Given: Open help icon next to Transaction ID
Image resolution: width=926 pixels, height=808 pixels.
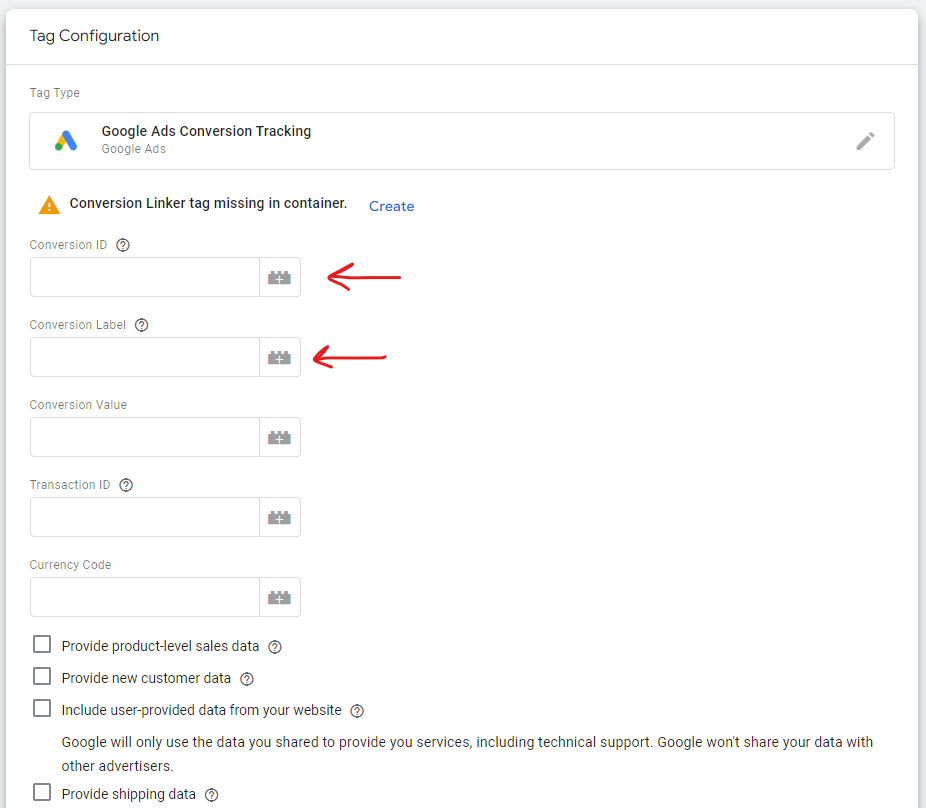Looking at the screenshot, I should point(126,485).
